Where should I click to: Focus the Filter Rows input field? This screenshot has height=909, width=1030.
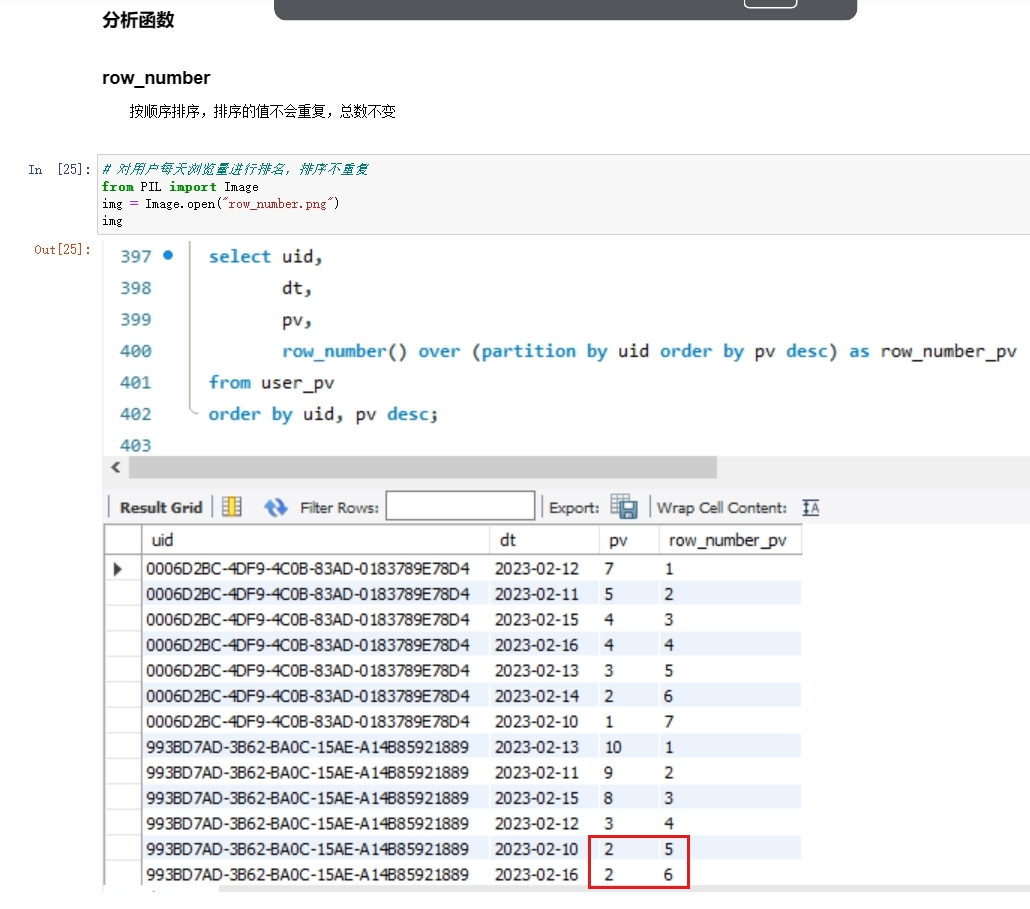pos(460,506)
